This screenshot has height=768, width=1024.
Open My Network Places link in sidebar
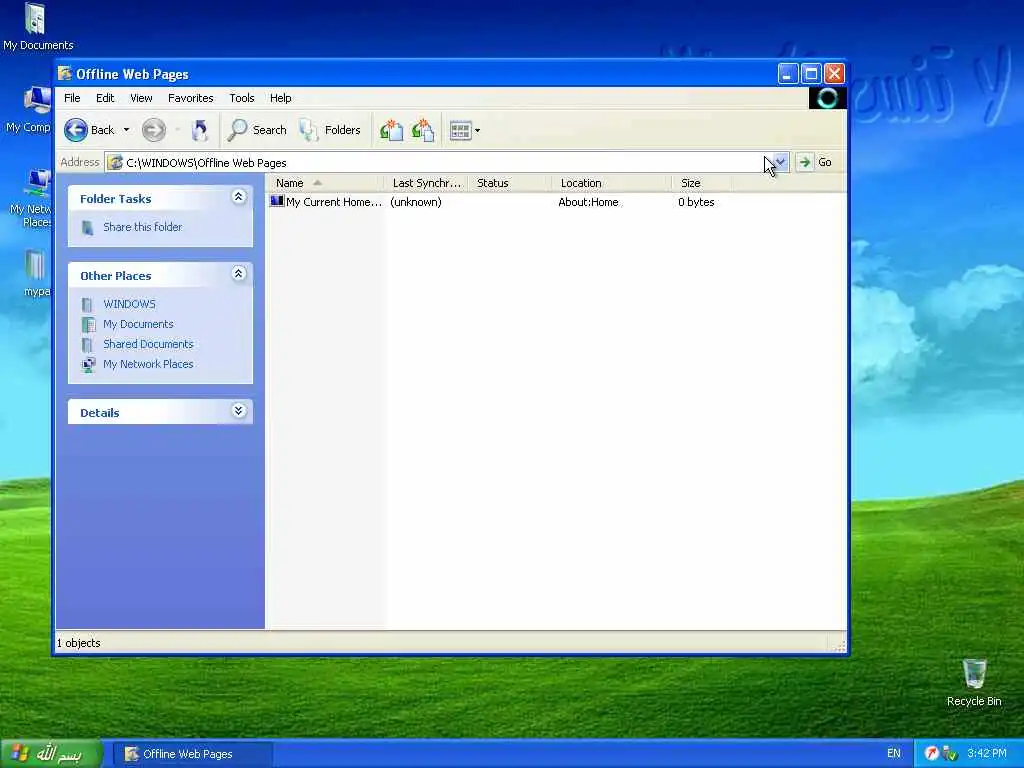coord(148,364)
